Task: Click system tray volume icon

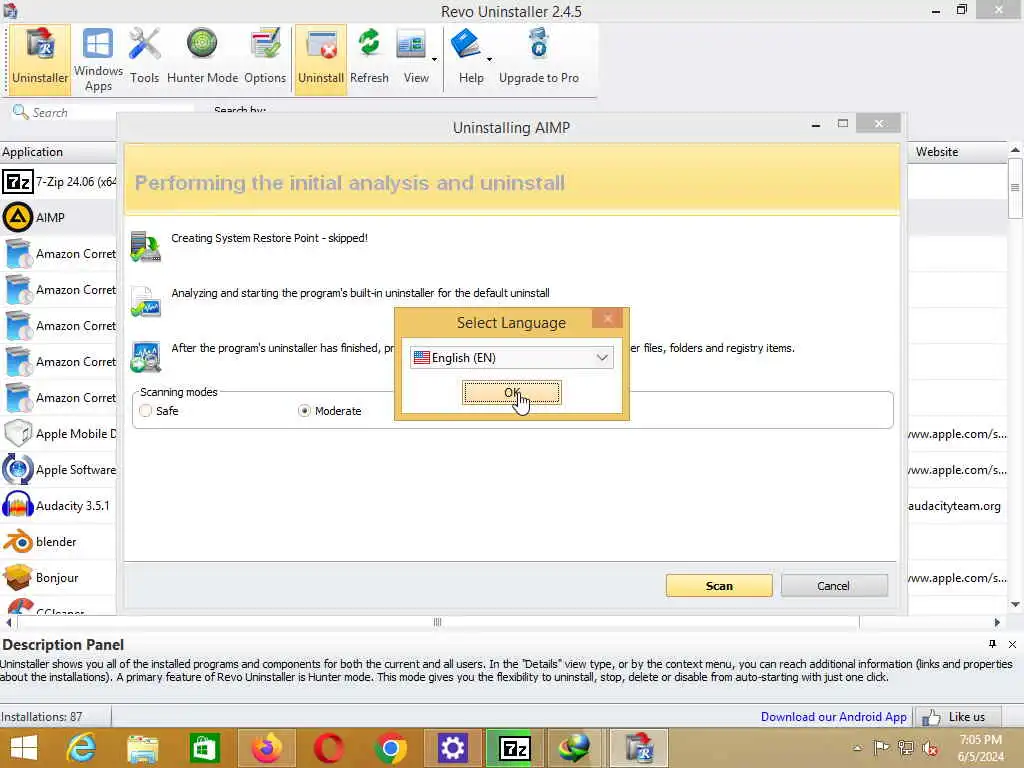Action: pyautogui.click(x=931, y=748)
